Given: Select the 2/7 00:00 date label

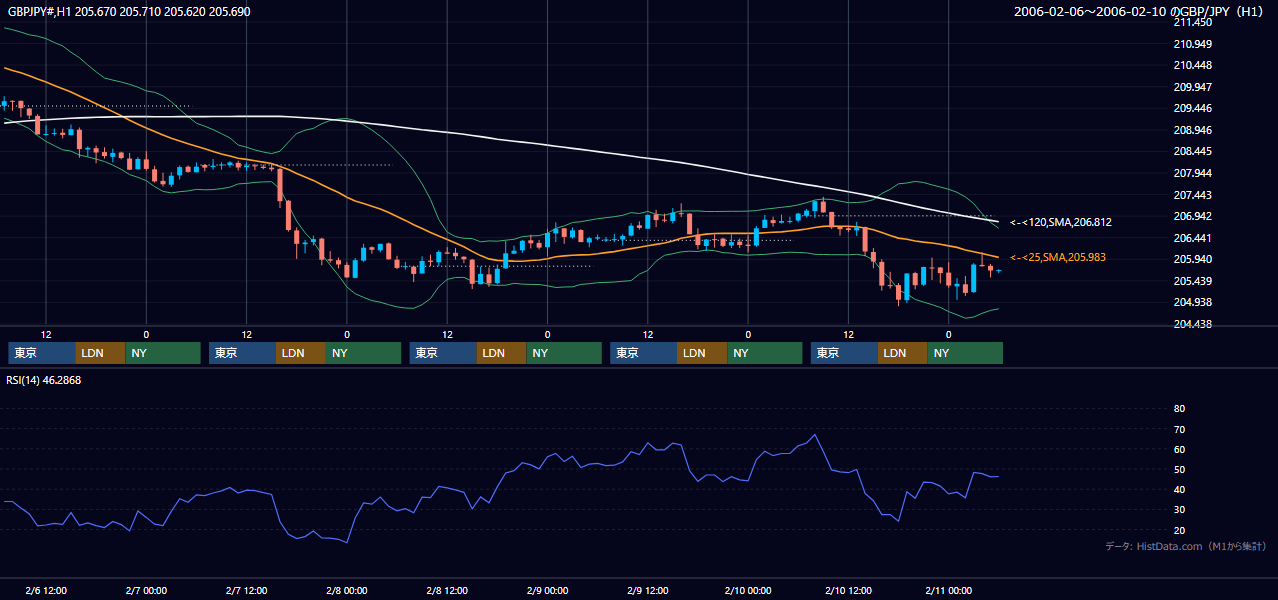Looking at the screenshot, I should 146,590.
